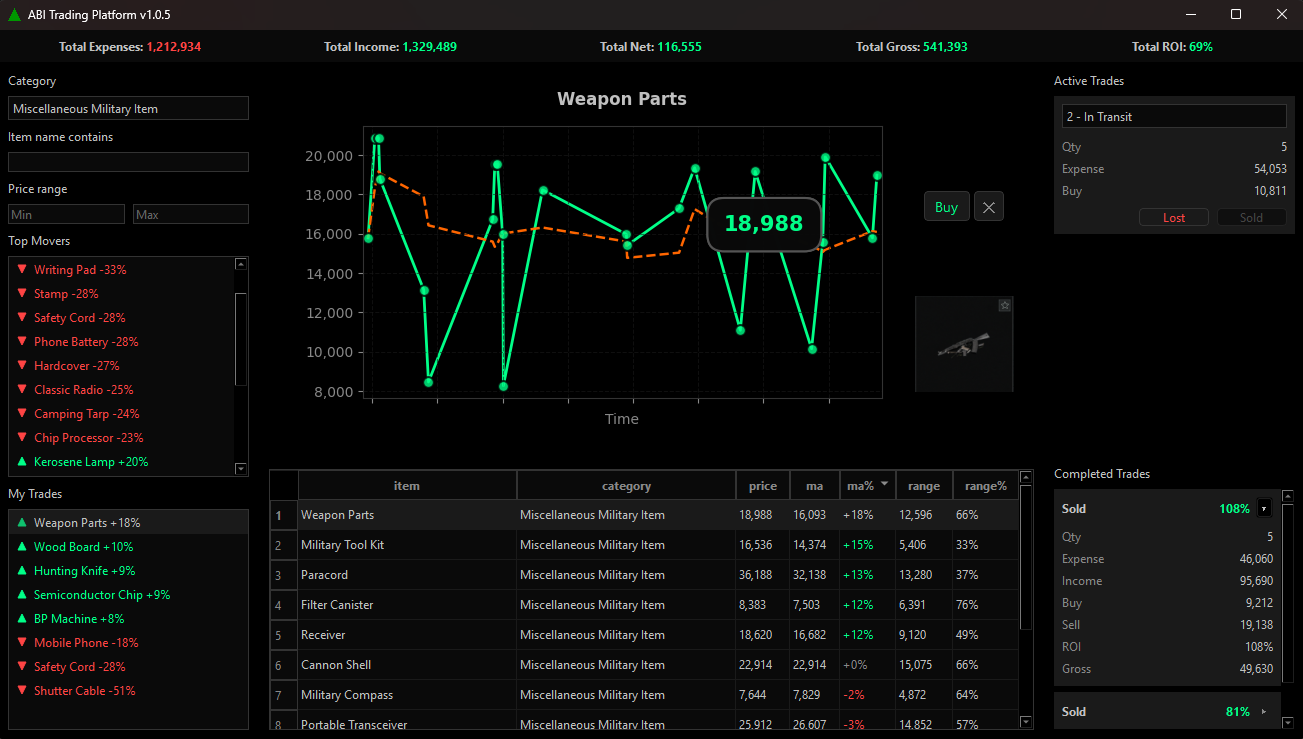Click the Buy button next to the chart
1303x739 pixels.
click(945, 206)
